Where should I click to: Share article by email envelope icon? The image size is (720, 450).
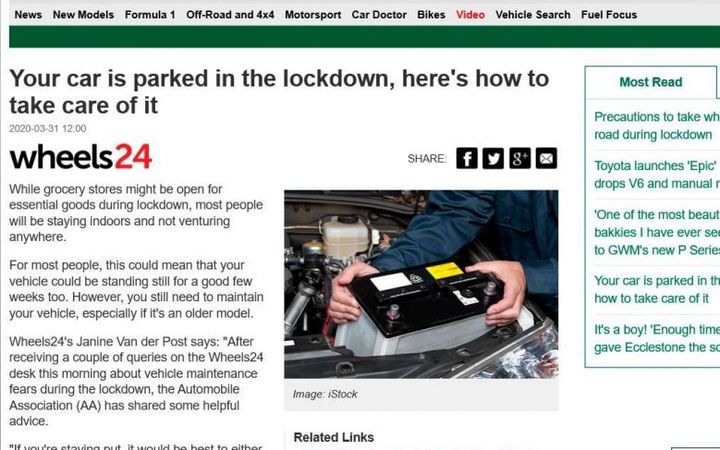pyautogui.click(x=546, y=158)
